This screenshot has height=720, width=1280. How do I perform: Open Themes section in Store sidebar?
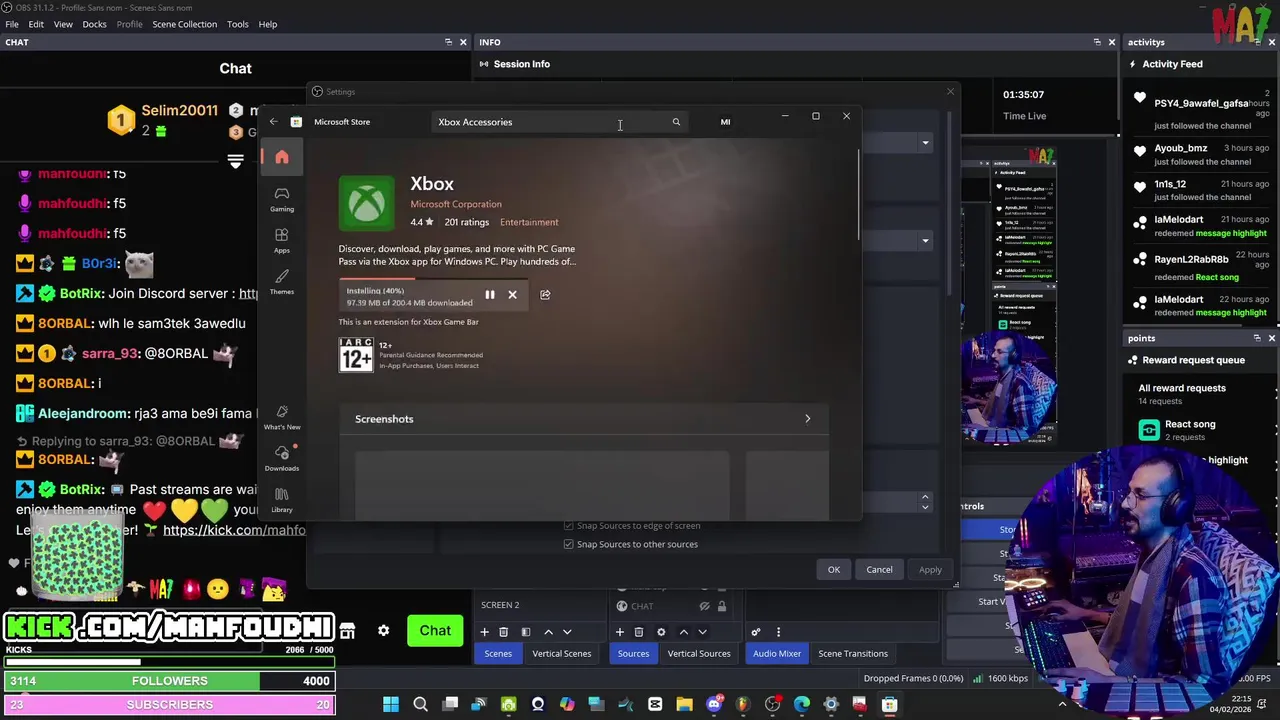(x=282, y=282)
